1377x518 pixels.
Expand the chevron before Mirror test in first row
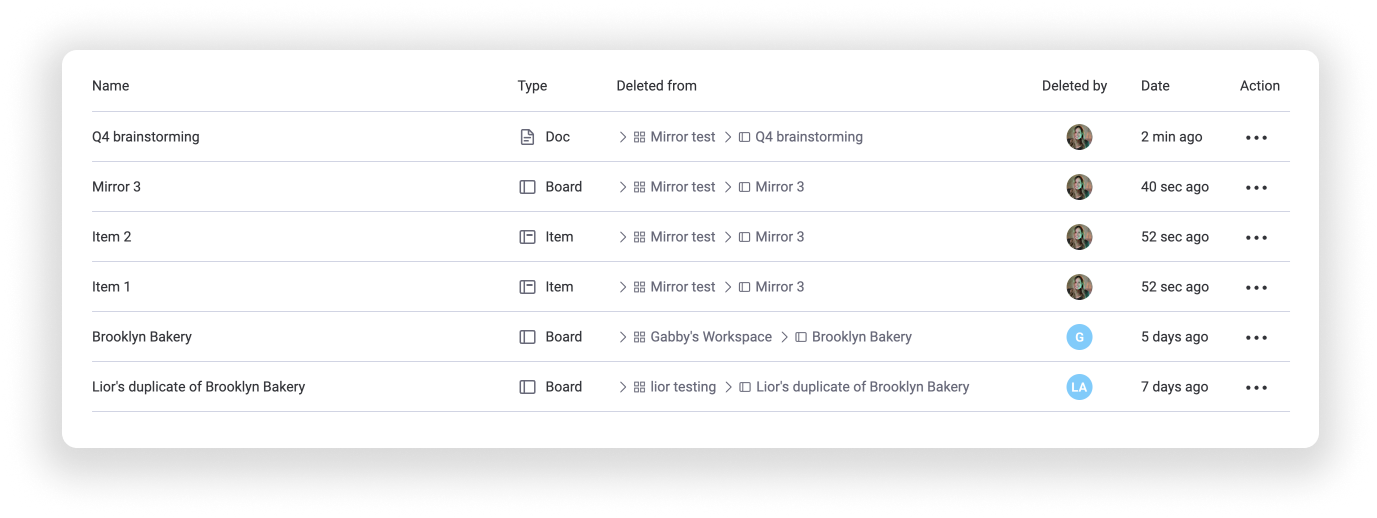tap(623, 137)
